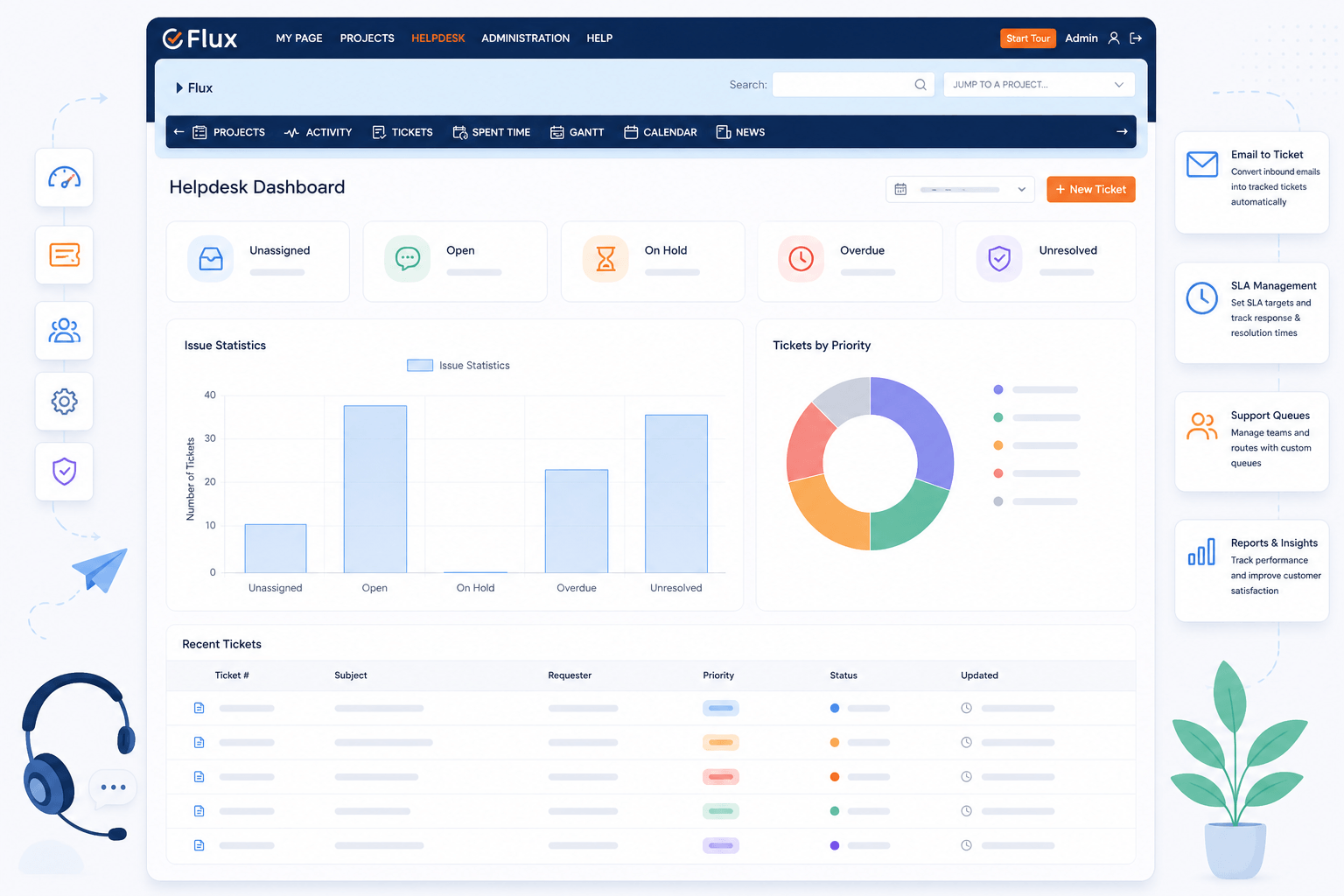Sort by the Subject column header
The width and height of the screenshot is (1344, 896).
tap(351, 675)
